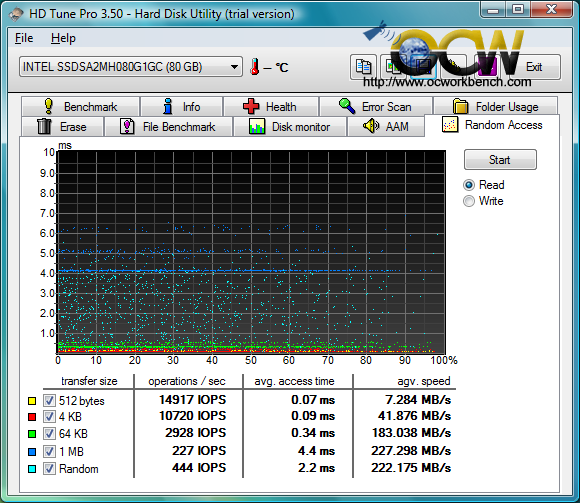The width and height of the screenshot is (580, 503).
Task: Open the Benchmark tab via its lightbulb icon
Action: pyautogui.click(x=48, y=107)
